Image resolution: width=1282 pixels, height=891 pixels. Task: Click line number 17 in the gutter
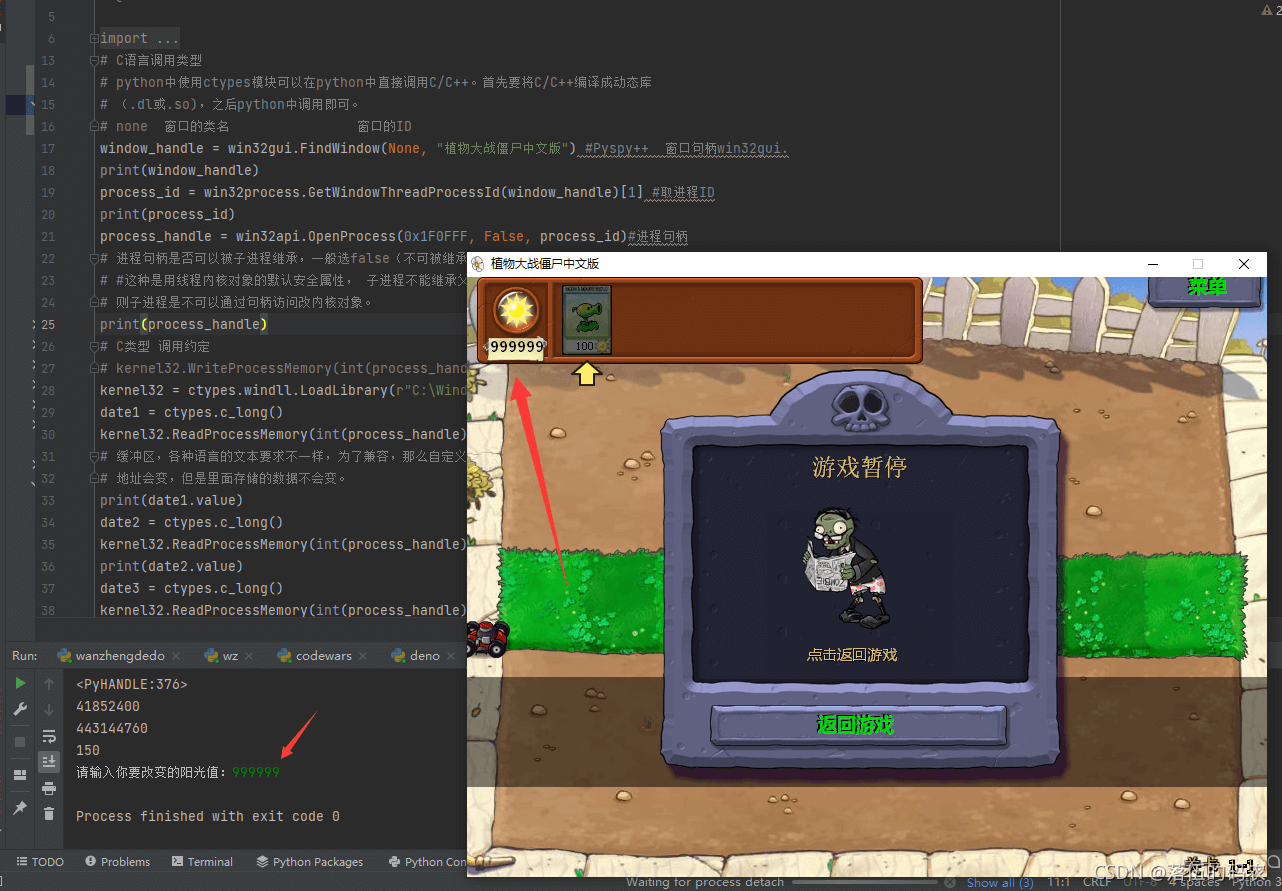coord(48,149)
